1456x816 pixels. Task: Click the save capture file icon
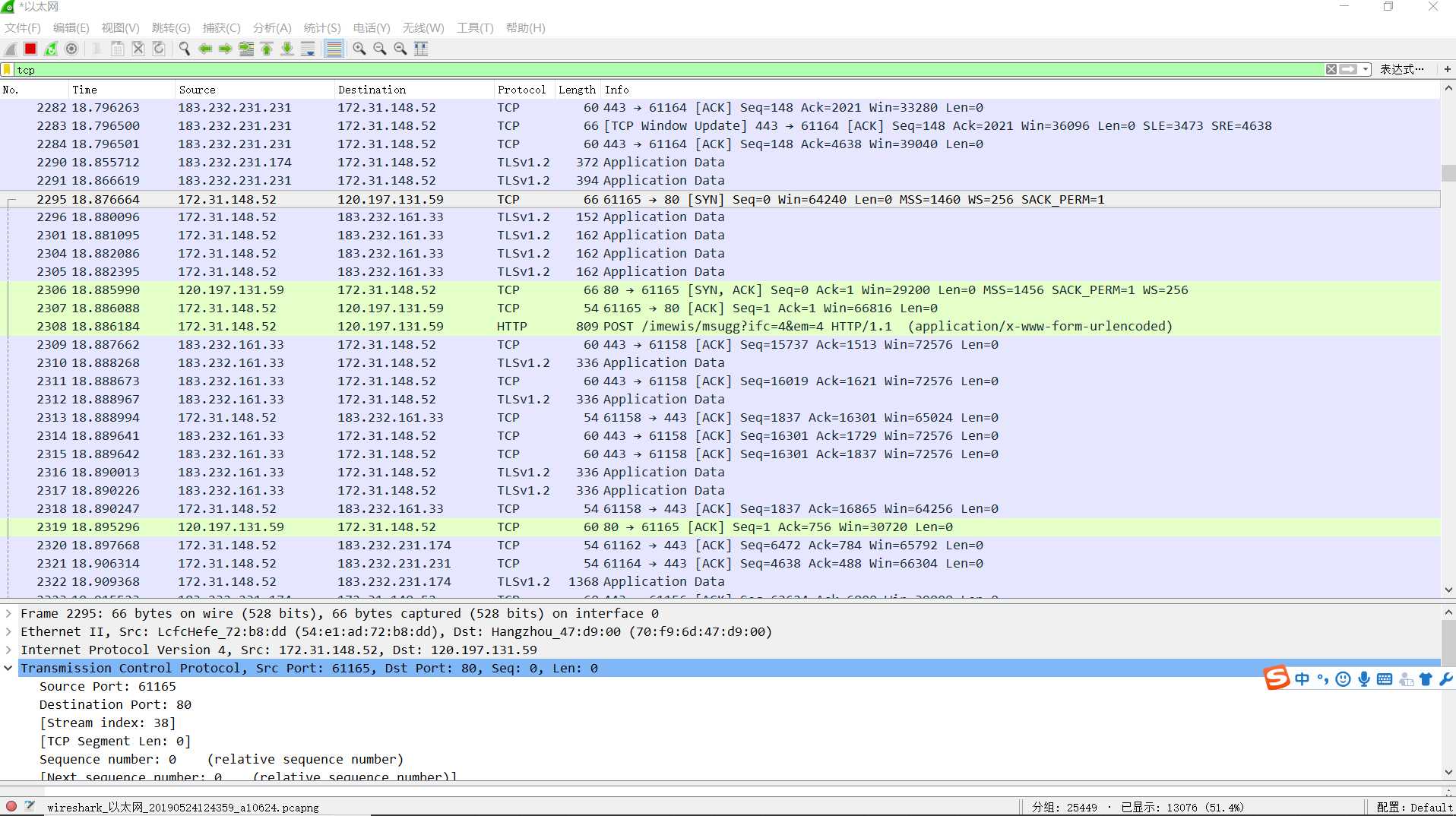pos(117,49)
